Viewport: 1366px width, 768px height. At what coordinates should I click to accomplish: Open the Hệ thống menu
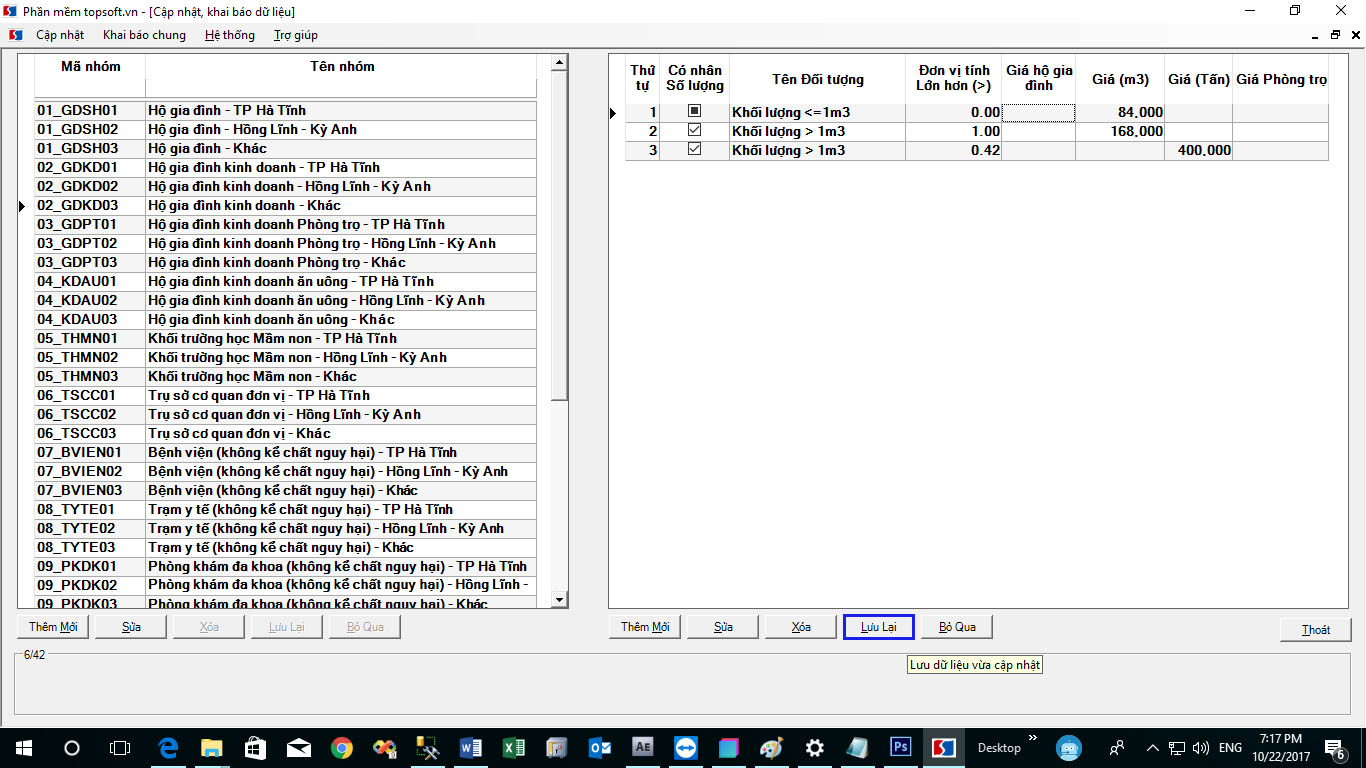[230, 34]
